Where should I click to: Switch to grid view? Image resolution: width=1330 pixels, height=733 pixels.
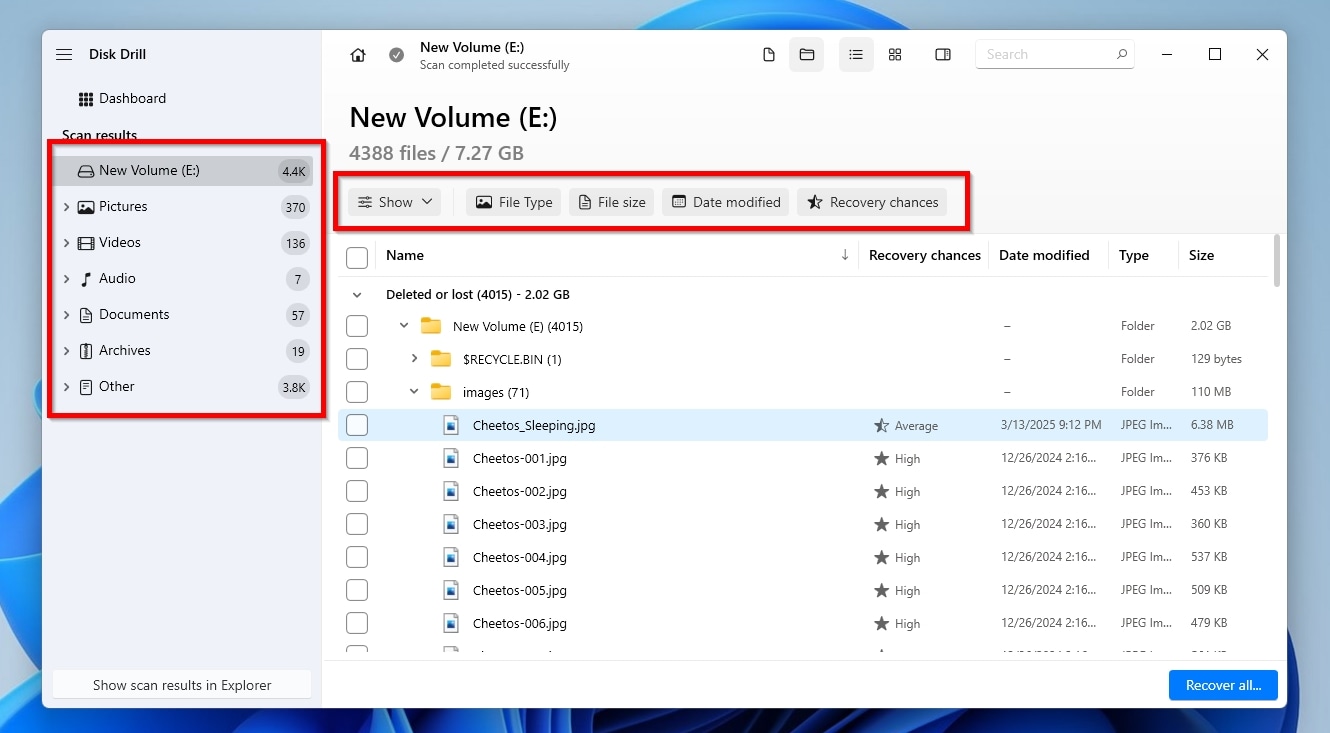pos(895,55)
